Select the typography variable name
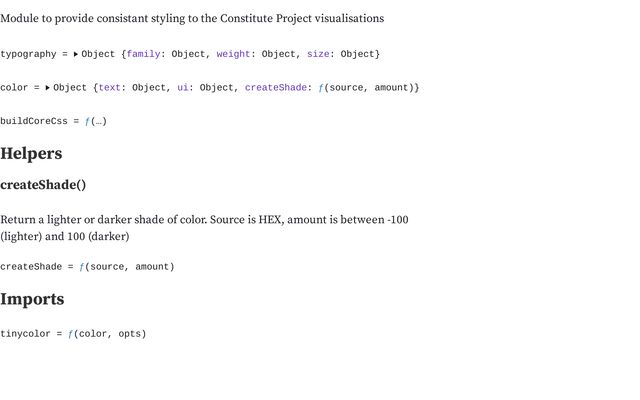The height and width of the screenshot is (400, 640). [28, 54]
